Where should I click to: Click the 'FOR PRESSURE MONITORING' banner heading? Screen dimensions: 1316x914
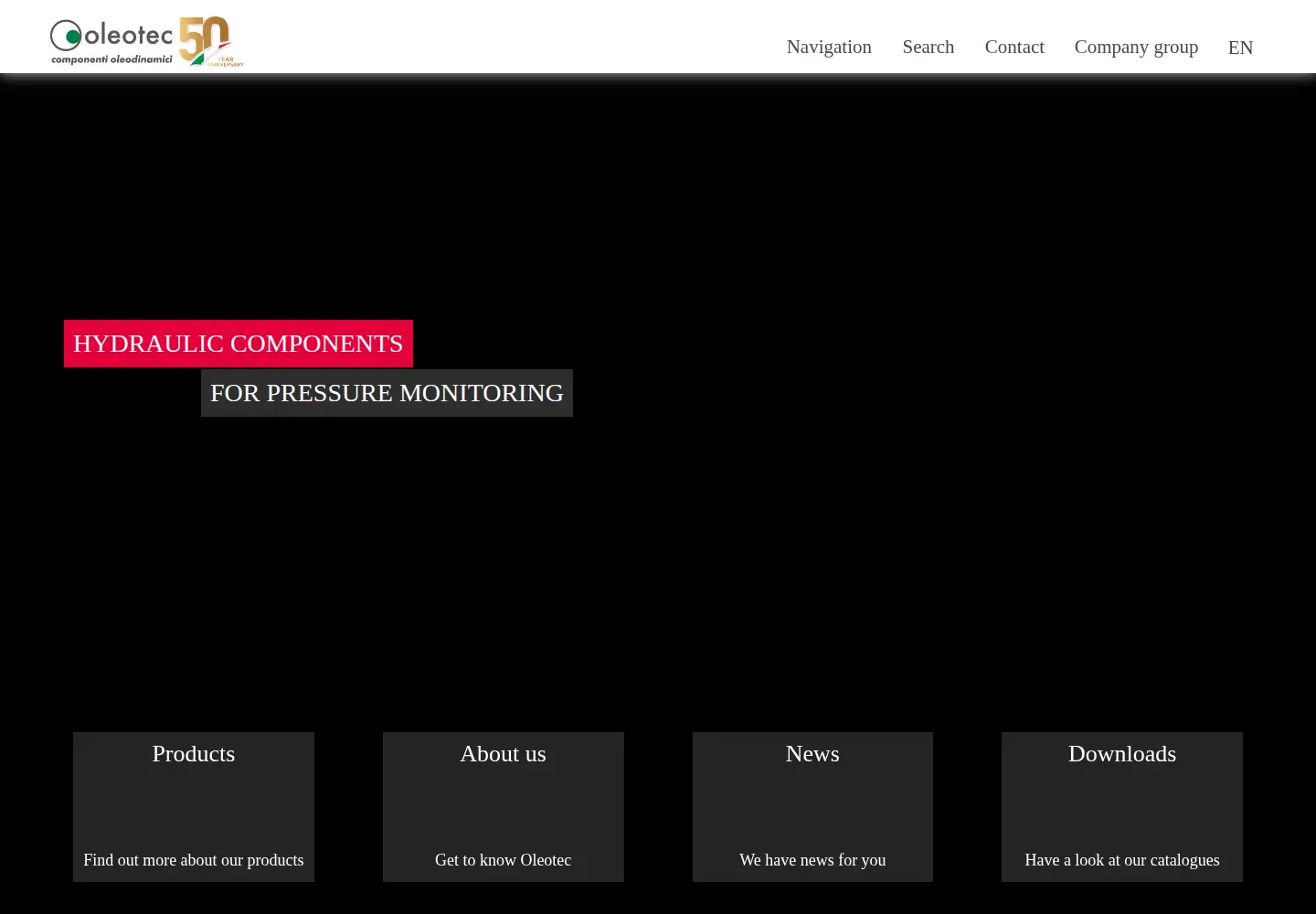click(x=387, y=393)
